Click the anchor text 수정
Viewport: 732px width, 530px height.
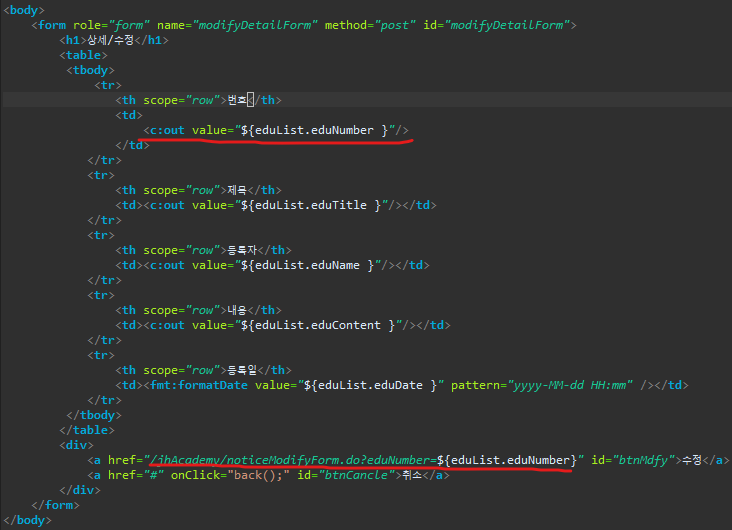pyautogui.click(x=692, y=460)
